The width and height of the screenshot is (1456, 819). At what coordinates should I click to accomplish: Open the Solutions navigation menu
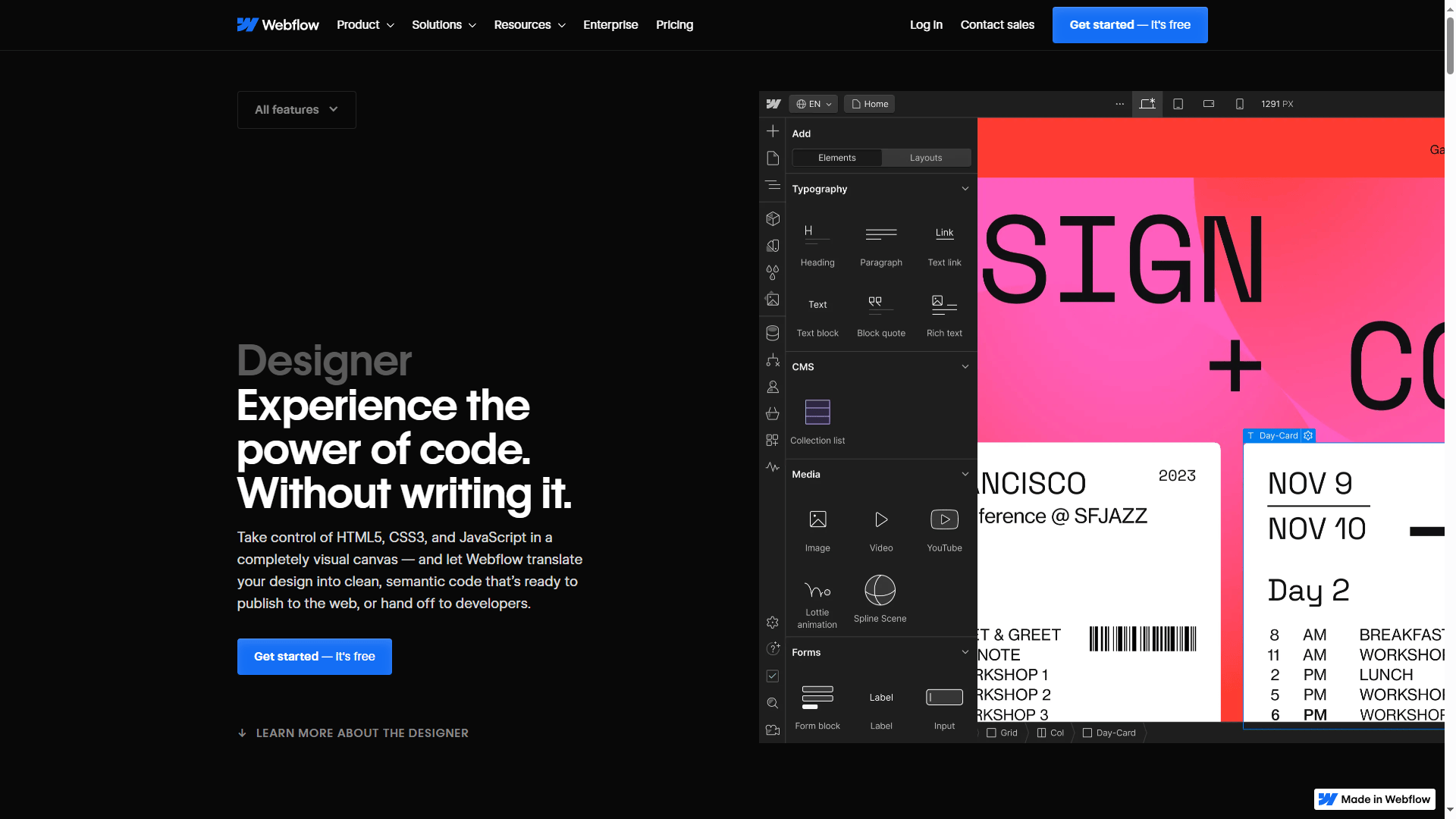[443, 25]
